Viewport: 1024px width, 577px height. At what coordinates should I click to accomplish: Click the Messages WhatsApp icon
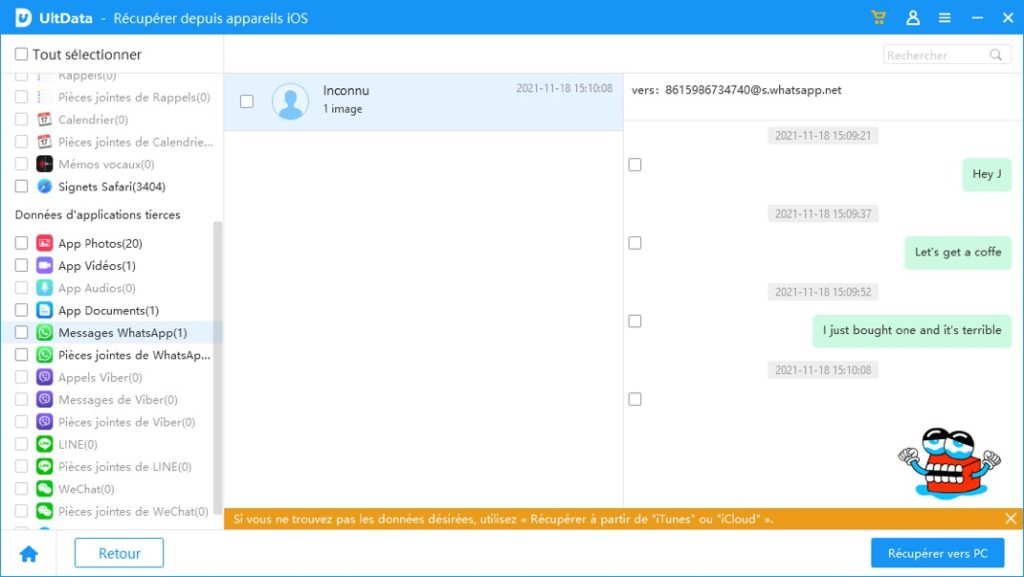pyautogui.click(x=44, y=333)
